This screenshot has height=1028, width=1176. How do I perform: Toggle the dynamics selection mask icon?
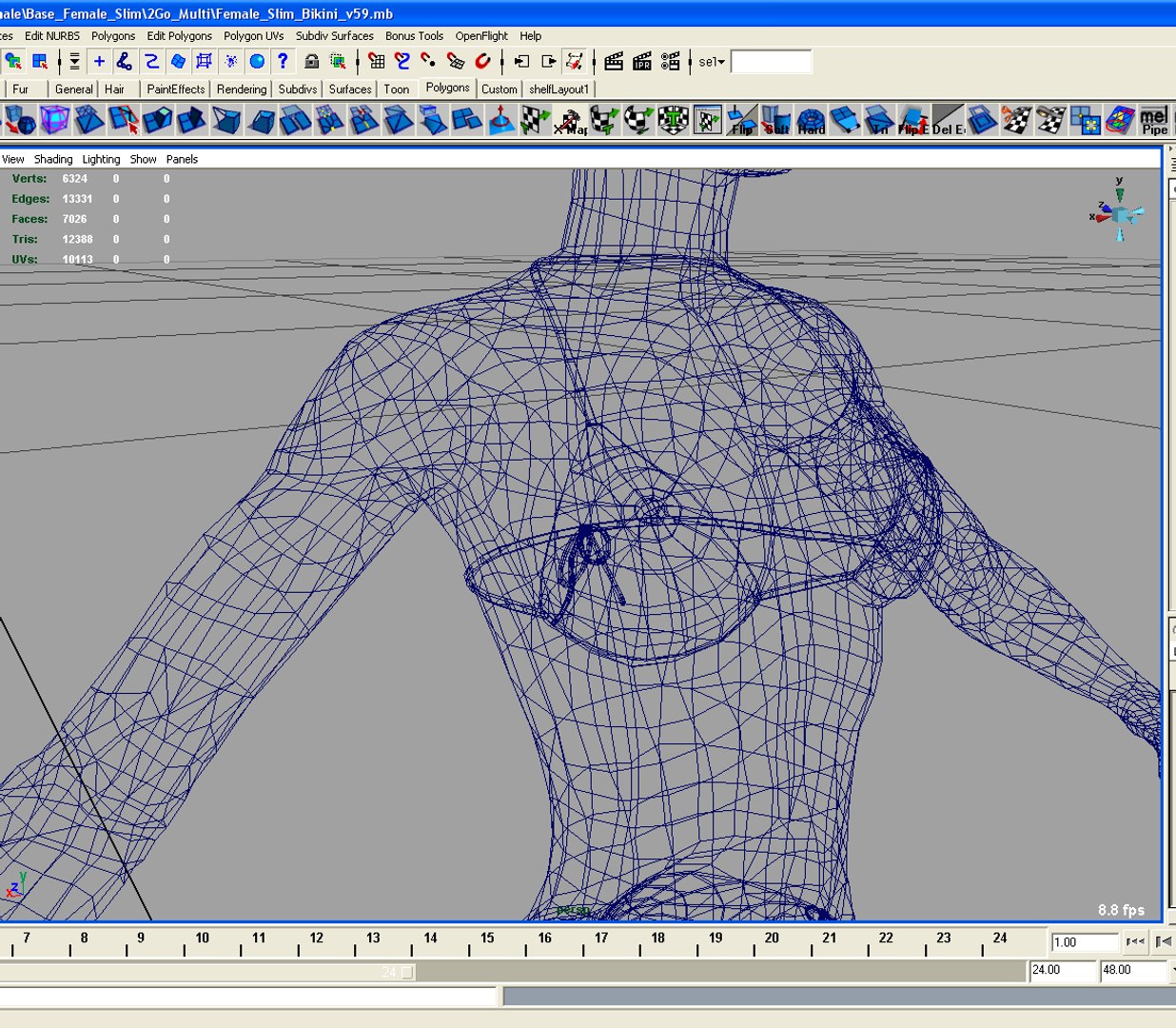[230, 62]
